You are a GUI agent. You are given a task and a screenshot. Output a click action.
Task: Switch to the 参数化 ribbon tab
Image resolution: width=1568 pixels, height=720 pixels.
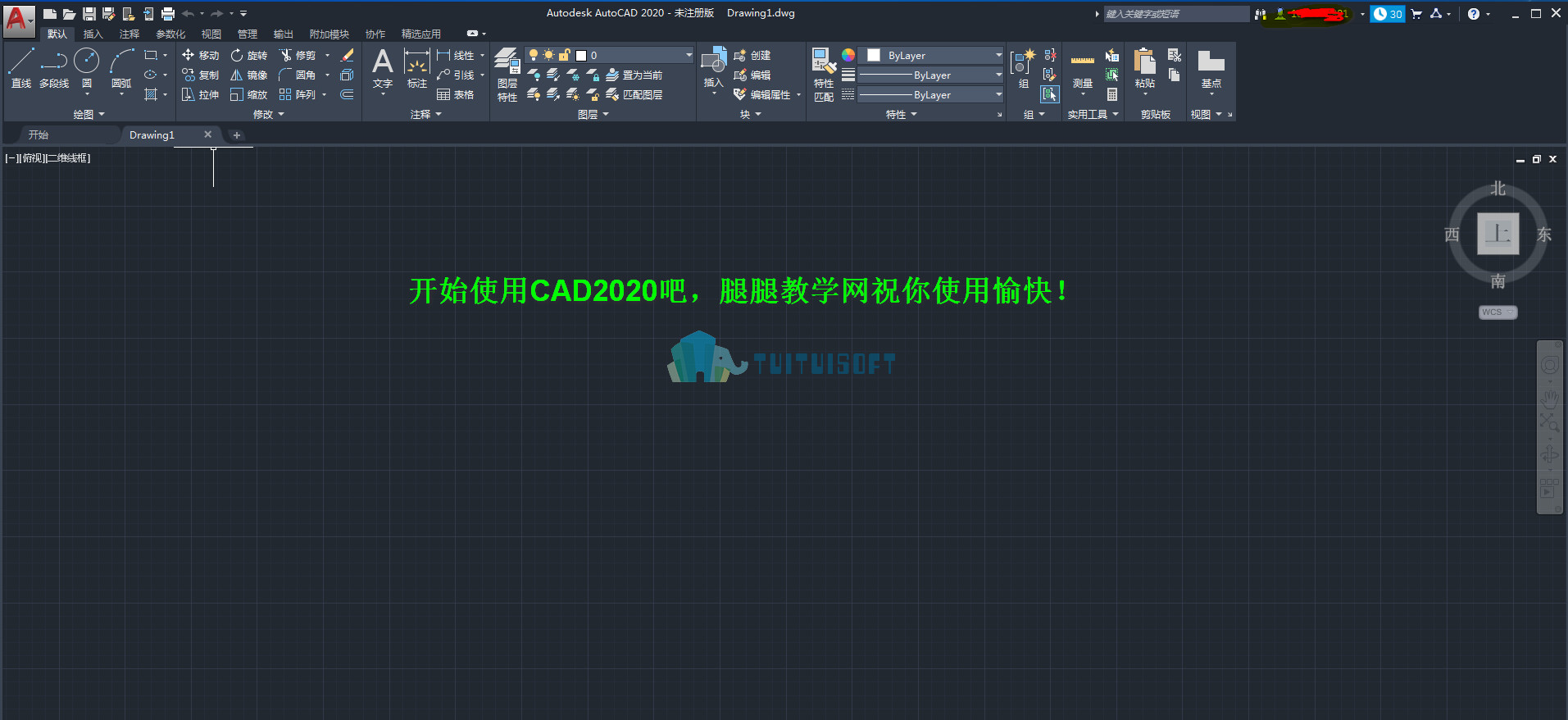170,34
